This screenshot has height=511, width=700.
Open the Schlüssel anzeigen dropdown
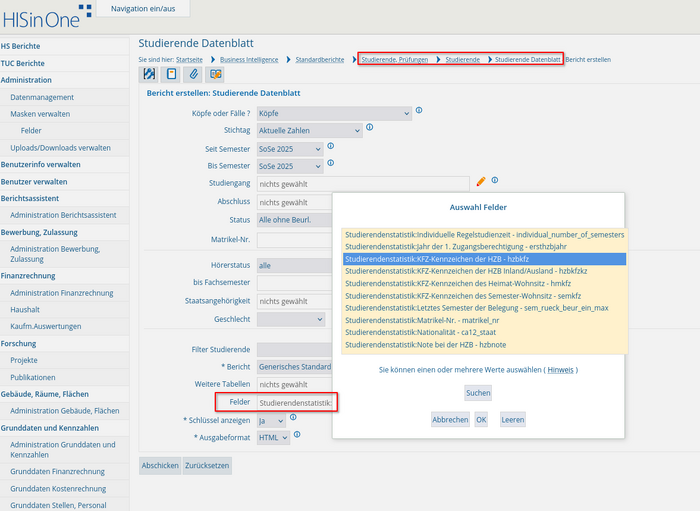pos(271,421)
